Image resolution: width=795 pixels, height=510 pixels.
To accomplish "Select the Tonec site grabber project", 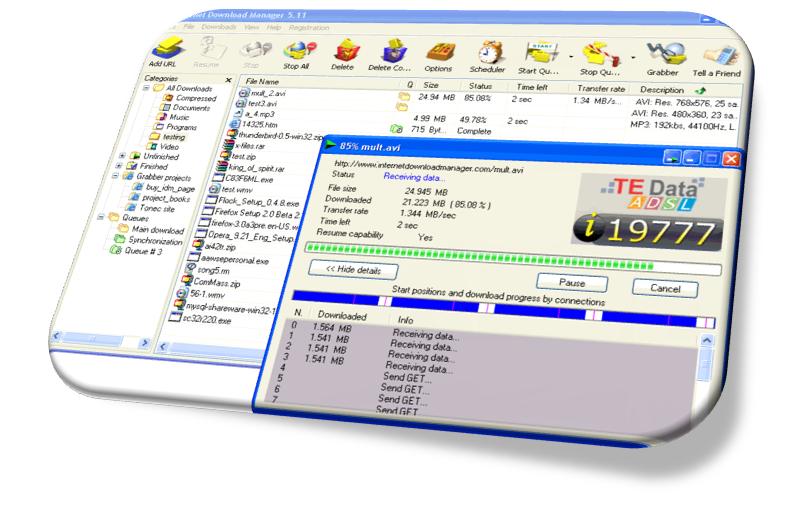I will [x=151, y=208].
